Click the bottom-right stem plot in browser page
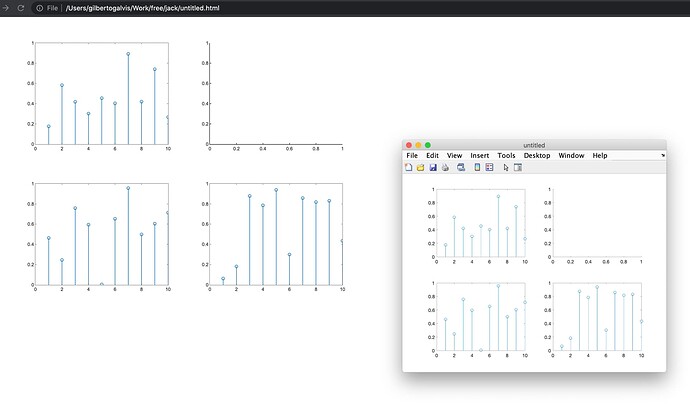This screenshot has width=690, height=417. (x=276, y=234)
